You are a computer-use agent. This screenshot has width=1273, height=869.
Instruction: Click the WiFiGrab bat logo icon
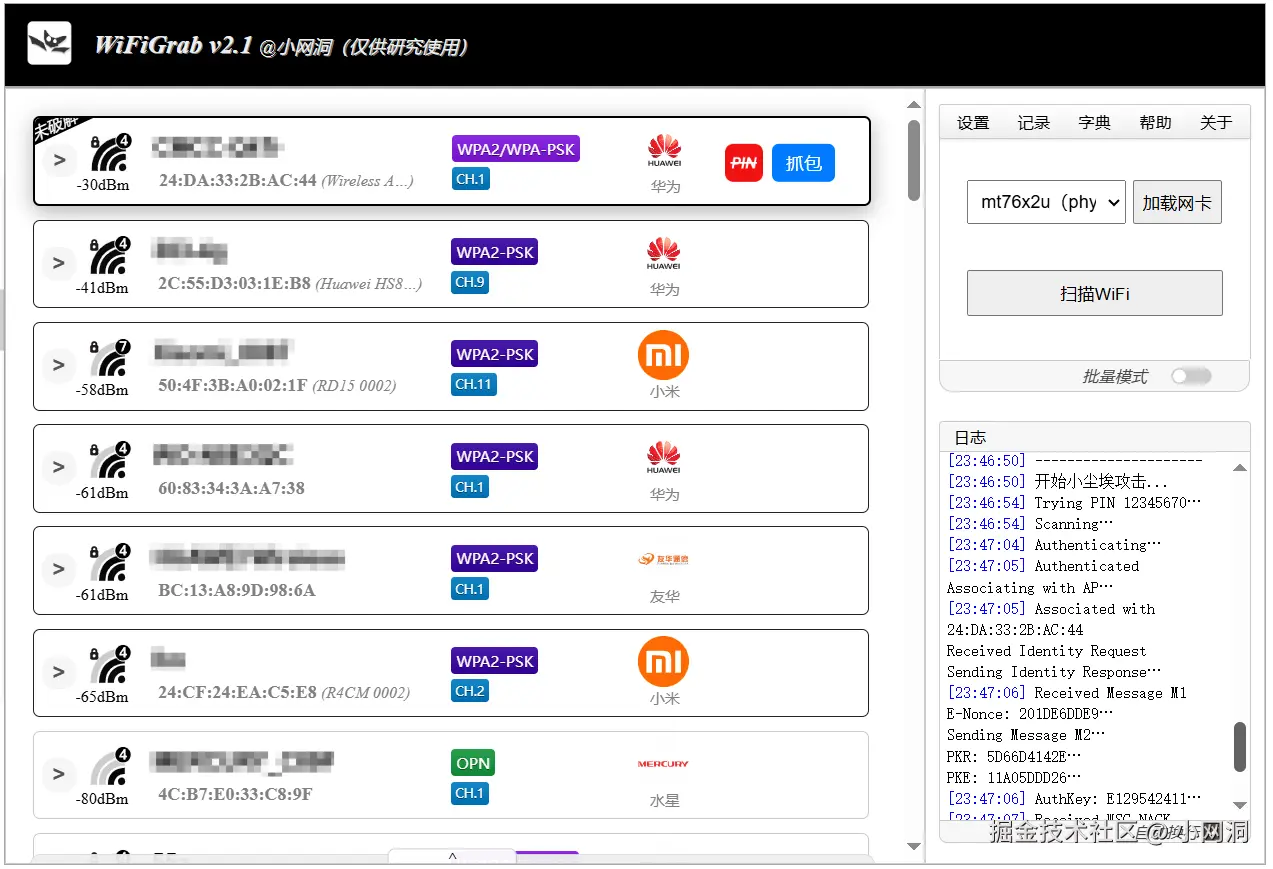[49, 44]
